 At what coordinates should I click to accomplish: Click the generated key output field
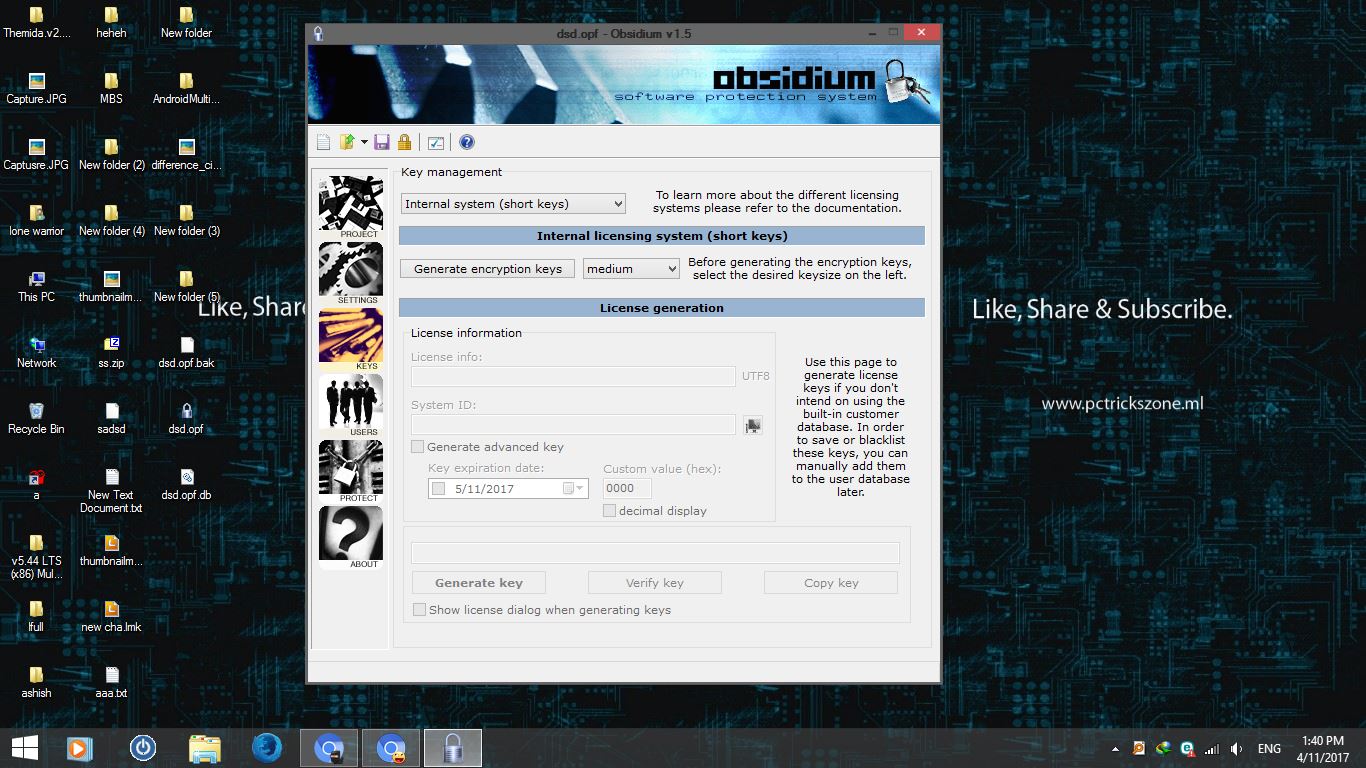tap(655, 553)
